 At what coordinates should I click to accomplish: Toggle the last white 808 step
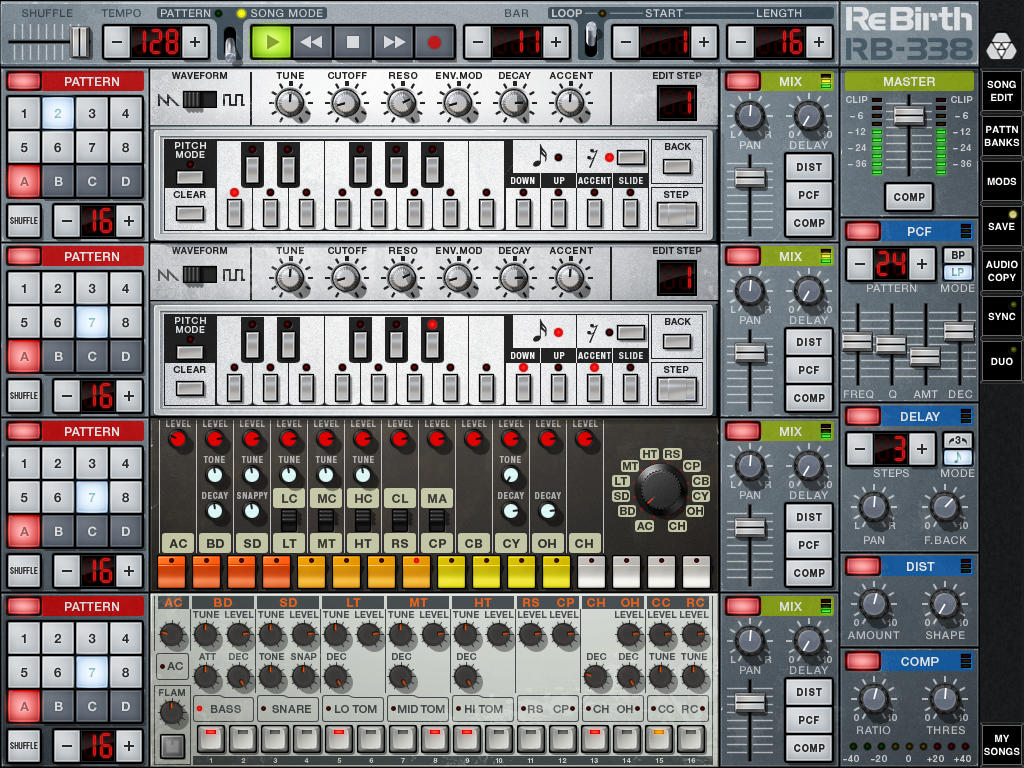tap(696, 572)
